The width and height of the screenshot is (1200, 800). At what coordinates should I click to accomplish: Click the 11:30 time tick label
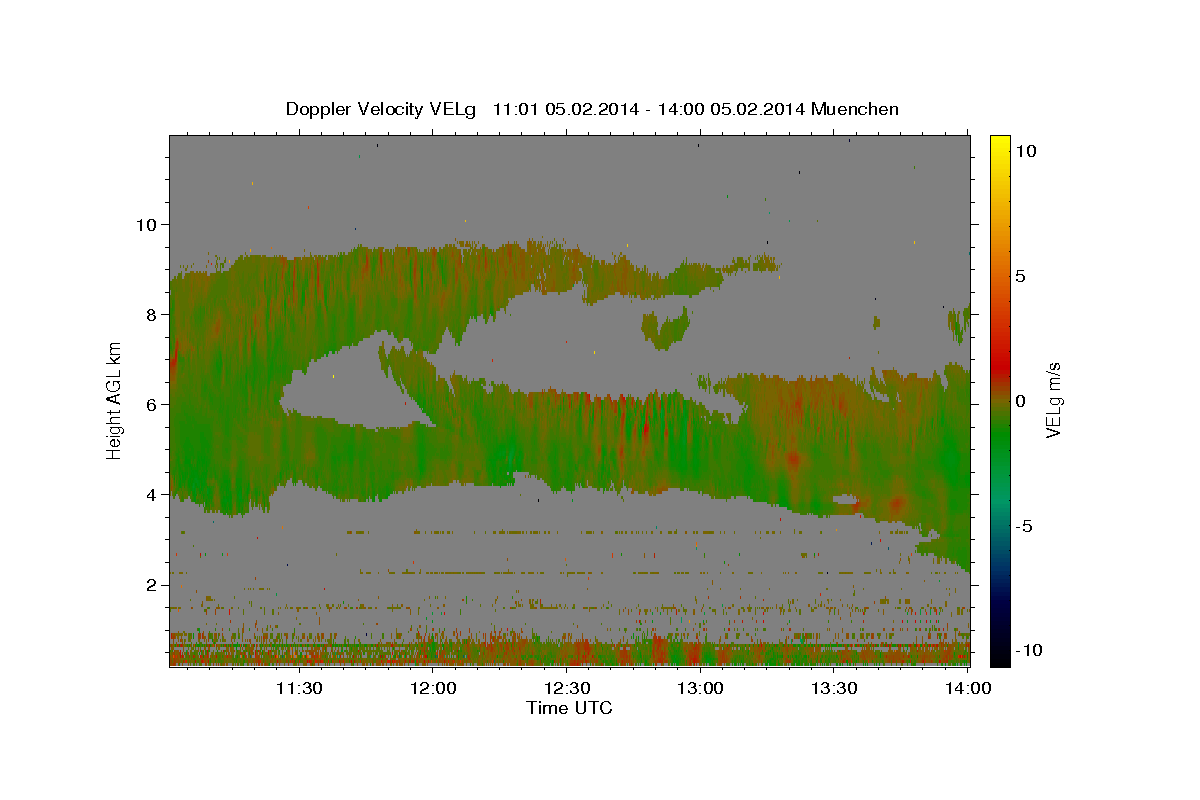[x=299, y=689]
